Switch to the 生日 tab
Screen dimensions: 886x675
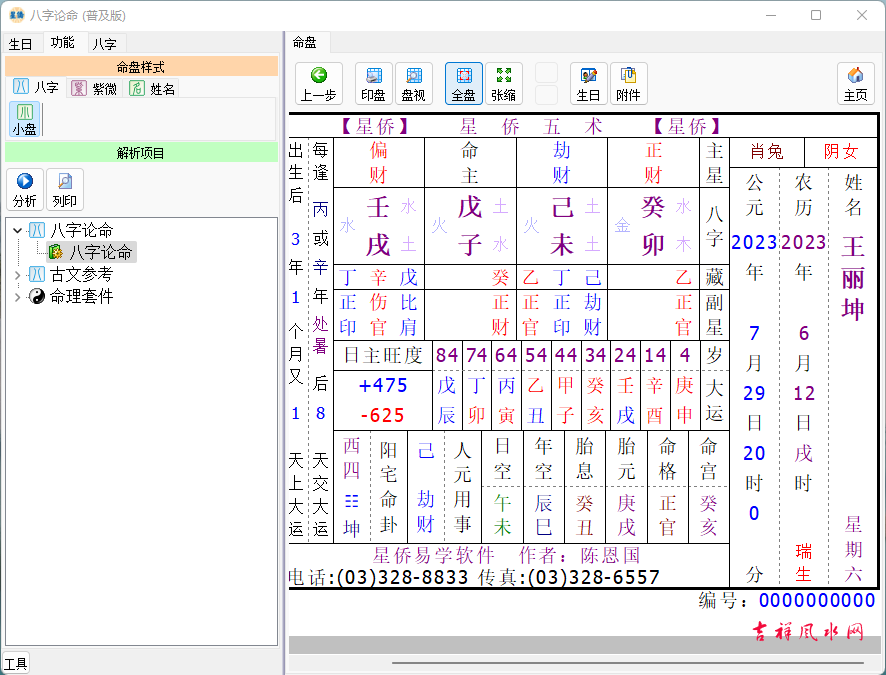[20, 43]
